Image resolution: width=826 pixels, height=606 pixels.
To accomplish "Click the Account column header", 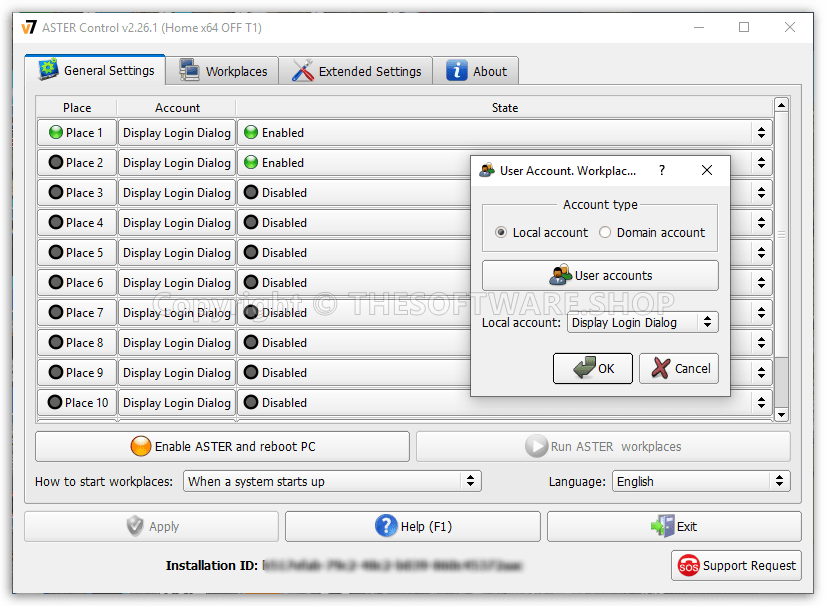I will (177, 107).
